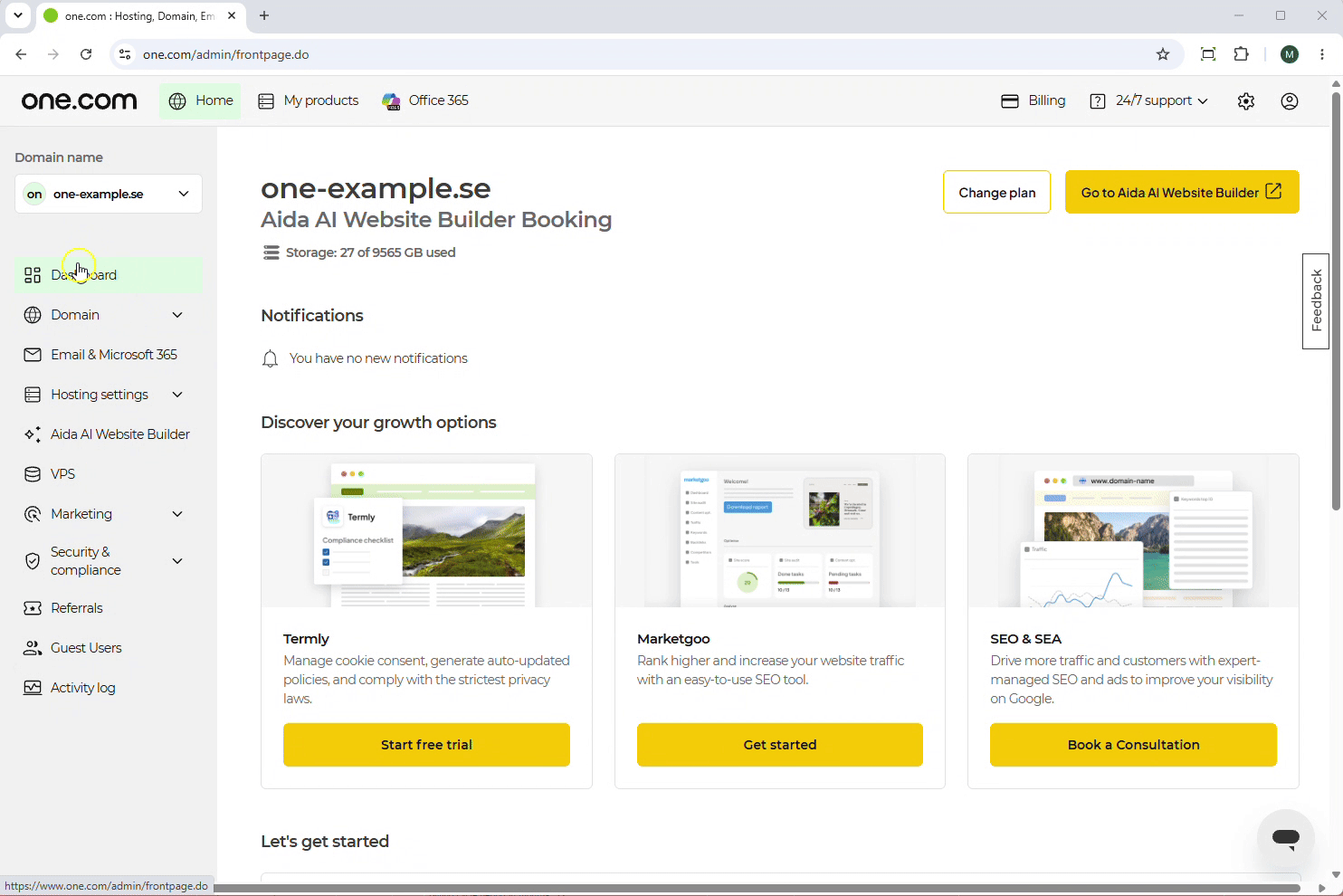Open a new browser tab
This screenshot has height=896, width=1343.
(264, 15)
